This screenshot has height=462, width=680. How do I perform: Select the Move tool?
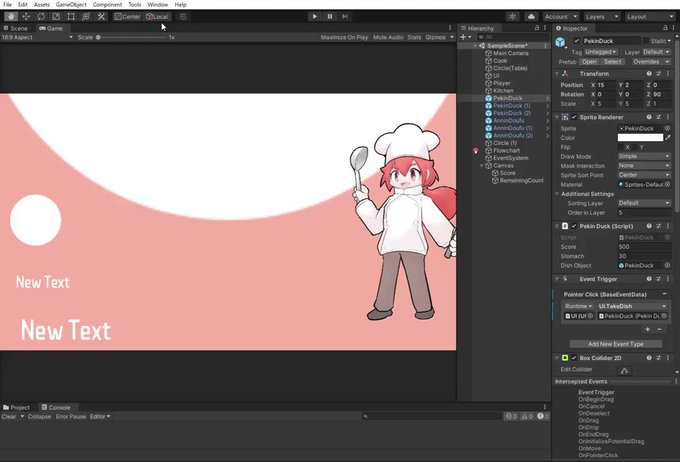click(x=26, y=16)
